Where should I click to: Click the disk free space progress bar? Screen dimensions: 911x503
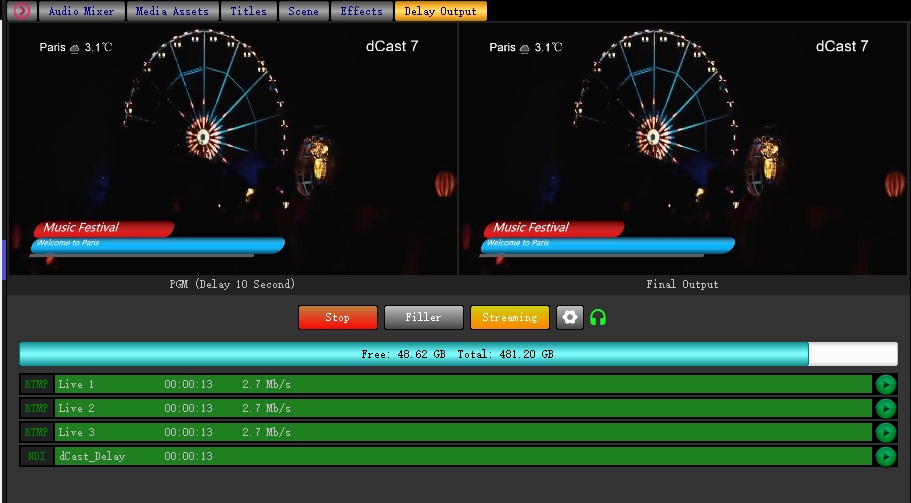(x=457, y=354)
